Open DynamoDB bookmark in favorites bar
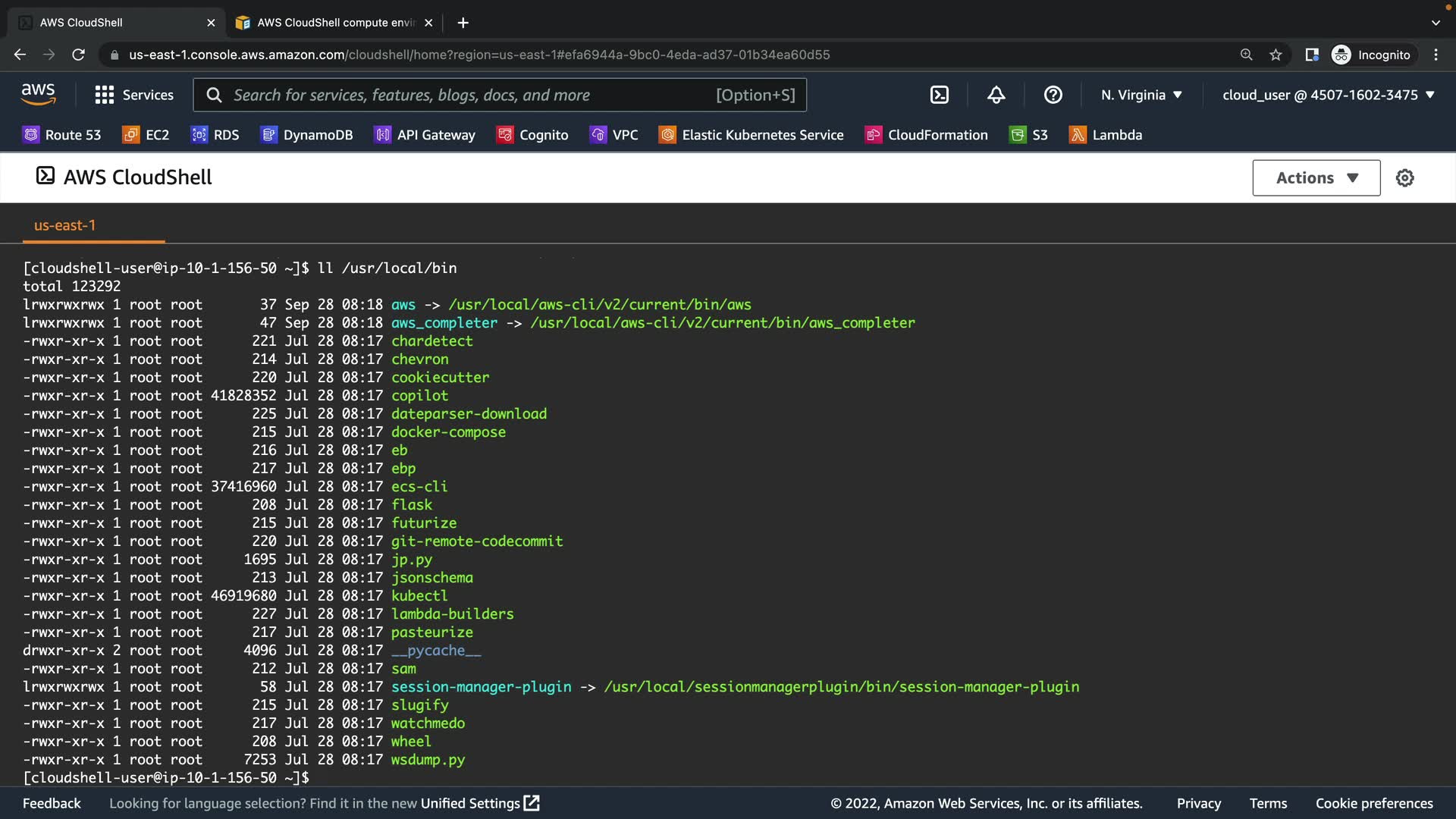 pyautogui.click(x=306, y=135)
